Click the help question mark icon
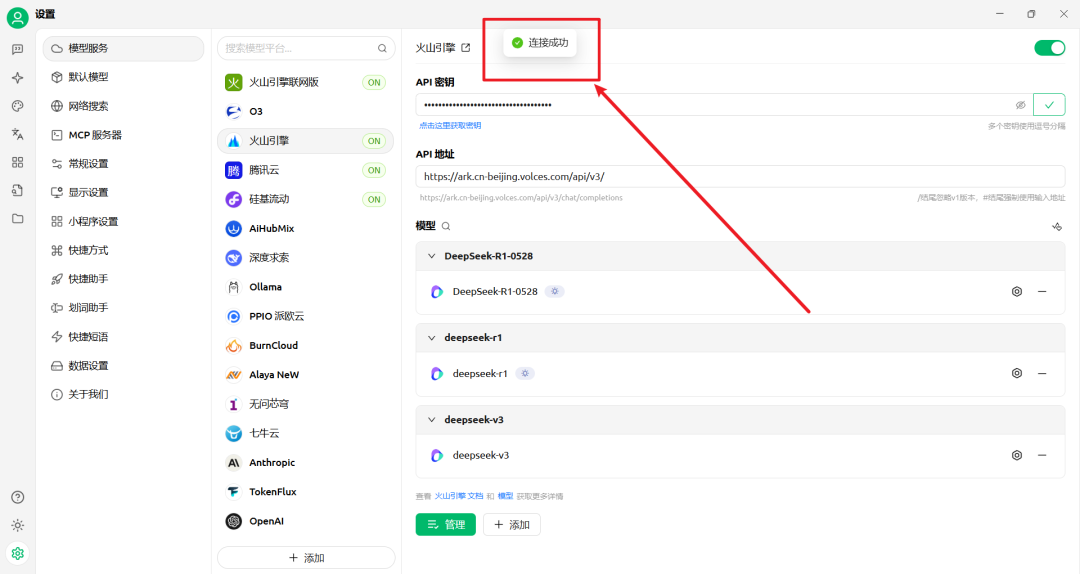This screenshot has height=574, width=1080. coord(17,498)
